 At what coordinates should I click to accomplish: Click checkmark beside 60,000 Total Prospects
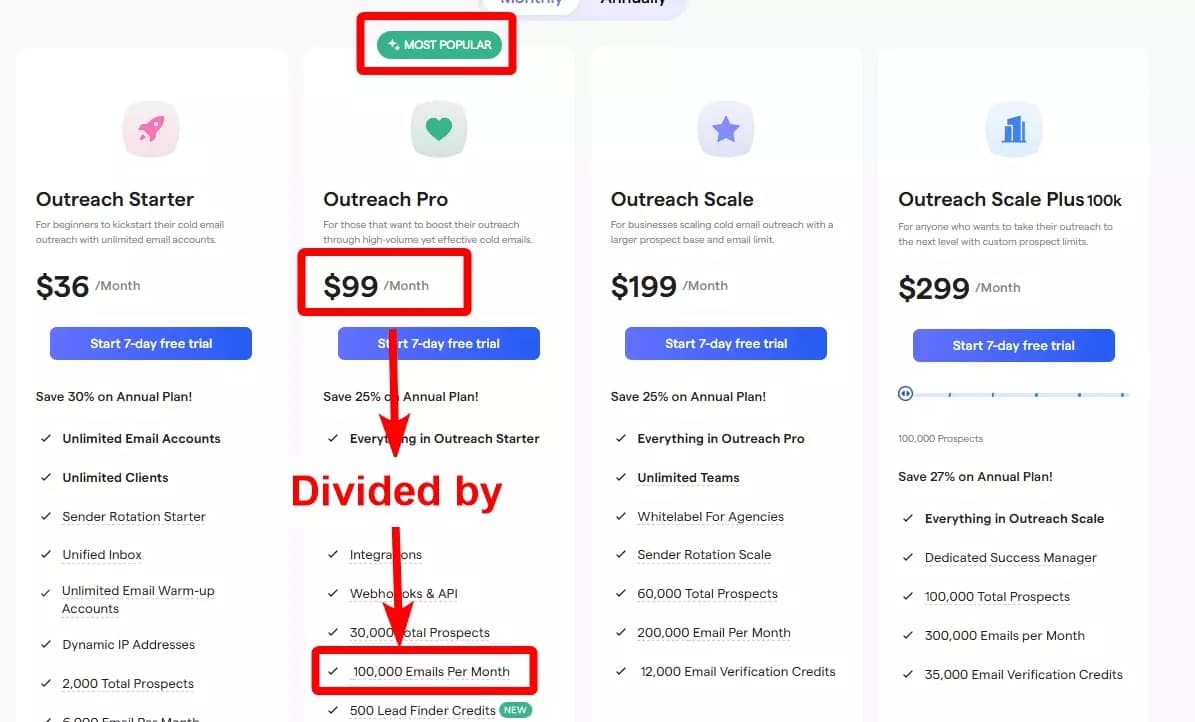620,593
